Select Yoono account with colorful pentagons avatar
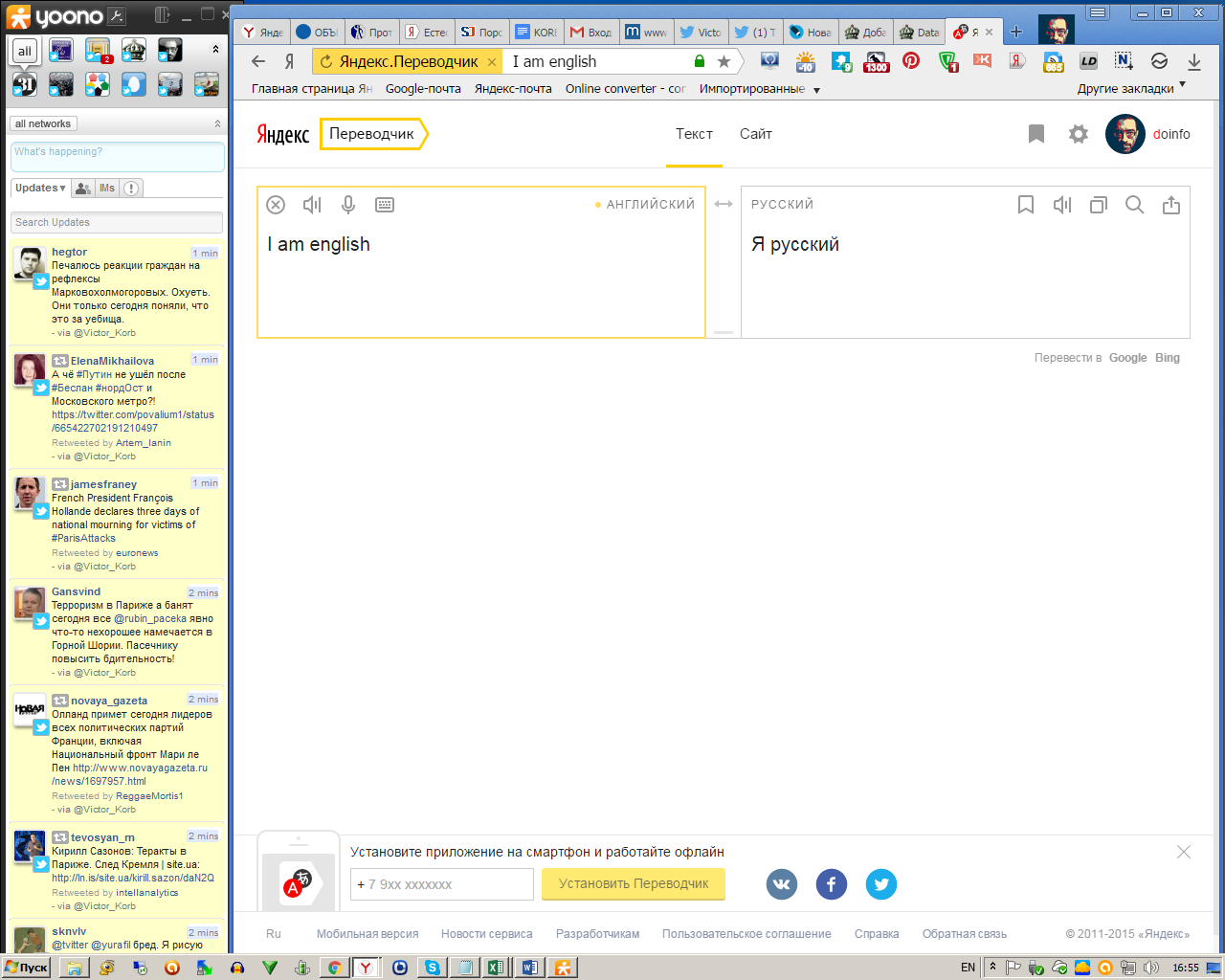Image resolution: width=1225 pixels, height=980 pixels. coord(98,84)
